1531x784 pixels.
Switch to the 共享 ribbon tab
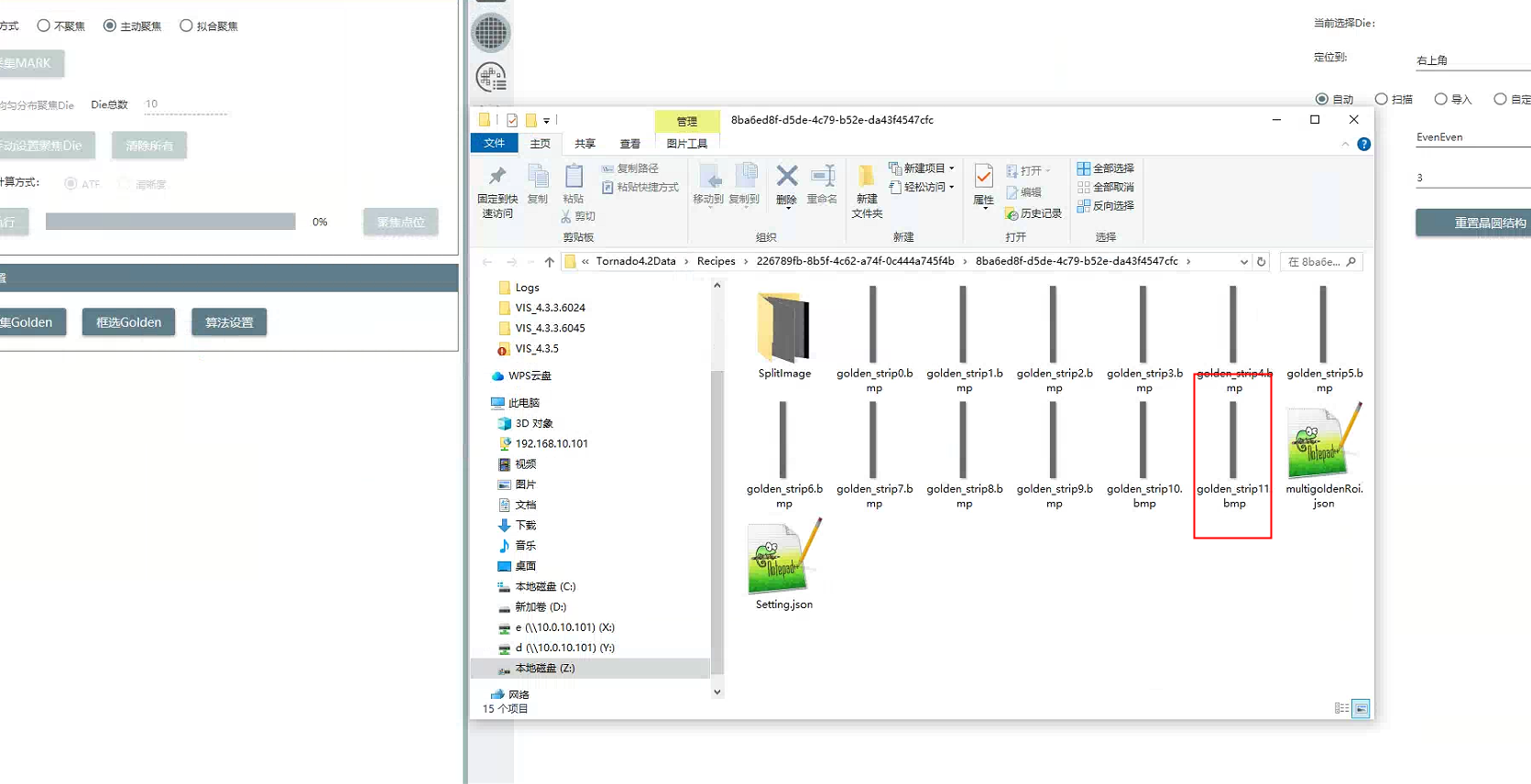point(585,144)
